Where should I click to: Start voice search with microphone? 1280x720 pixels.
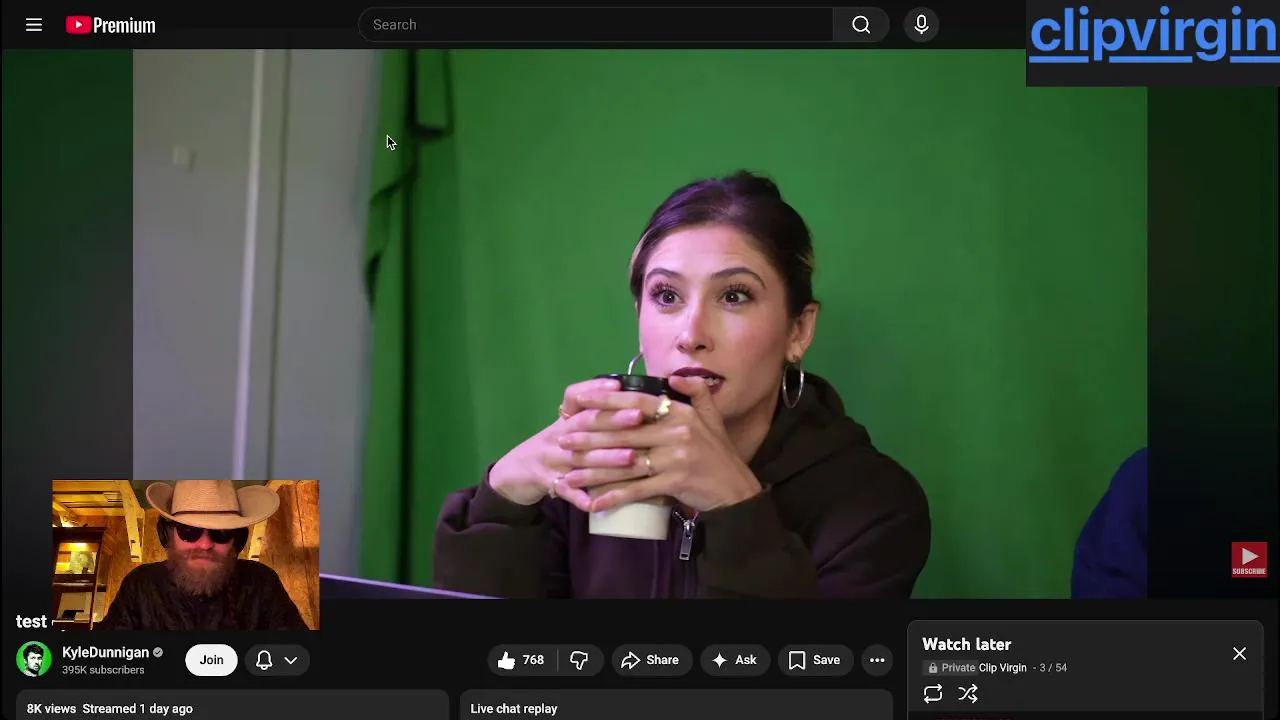[921, 25]
